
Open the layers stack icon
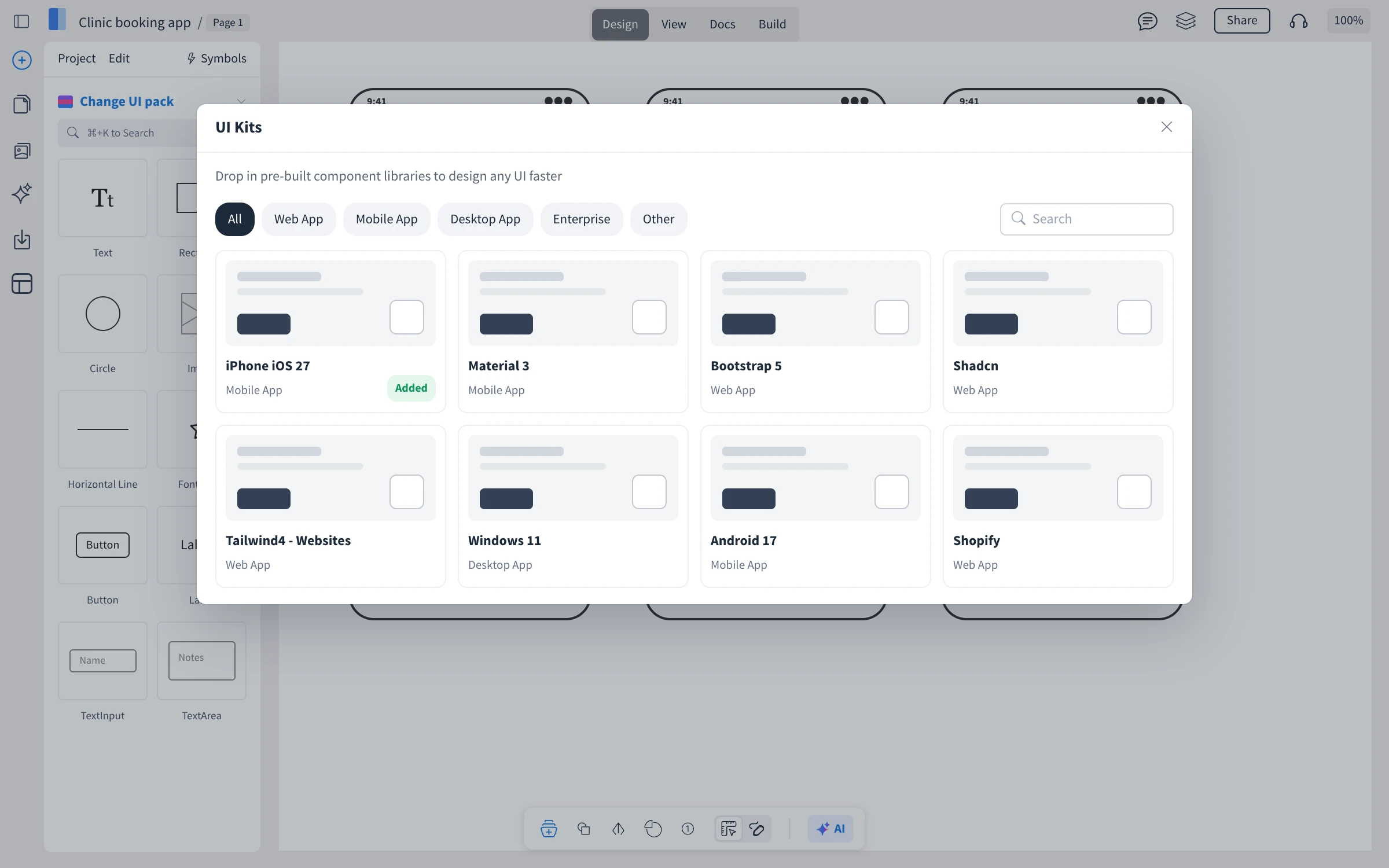(1186, 21)
